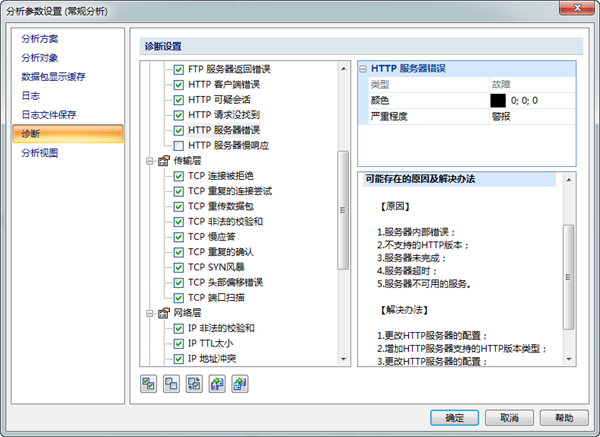Select 日志文件保存 sidebar item
The height and width of the screenshot is (437, 600).
coord(49,115)
